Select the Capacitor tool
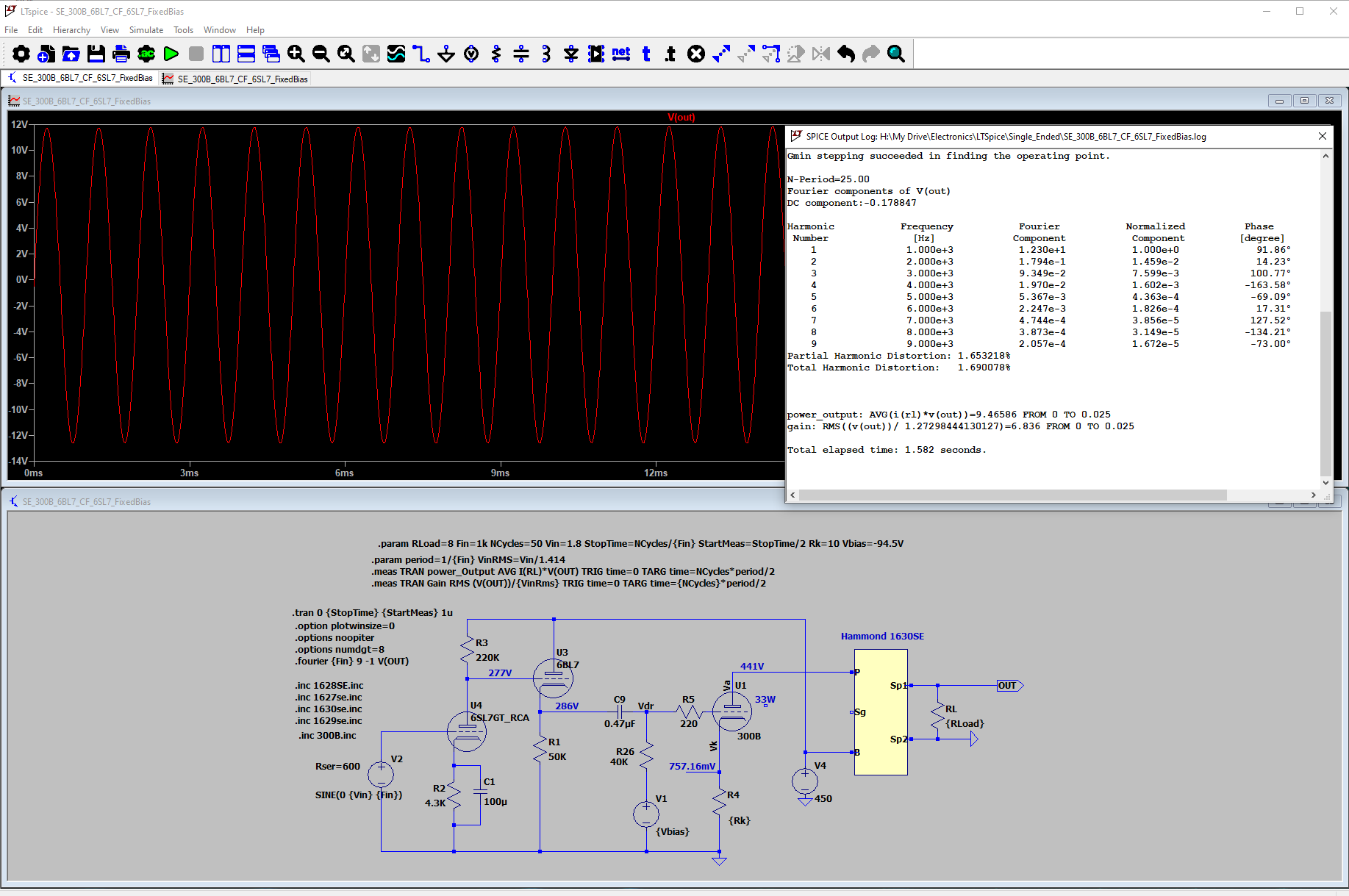Viewport: 1349px width, 896px height. tap(521, 54)
